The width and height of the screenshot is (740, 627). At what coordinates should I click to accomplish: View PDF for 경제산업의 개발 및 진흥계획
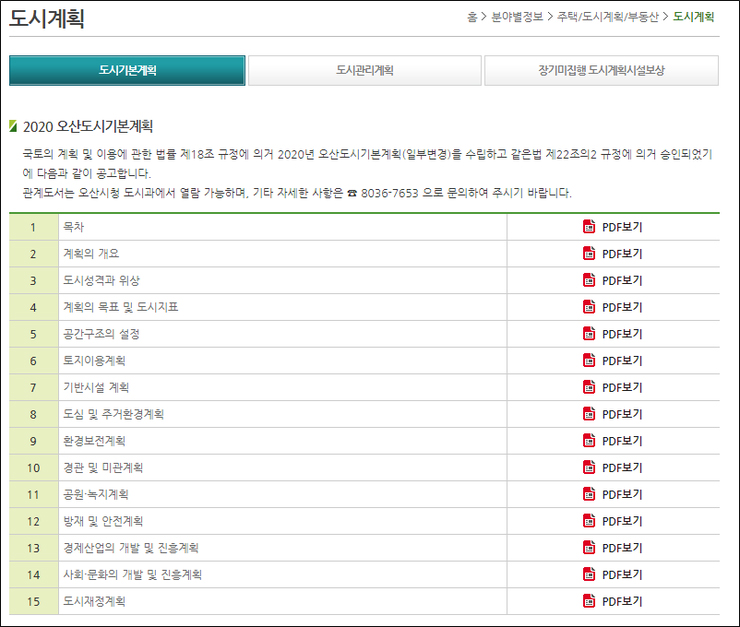[621, 548]
